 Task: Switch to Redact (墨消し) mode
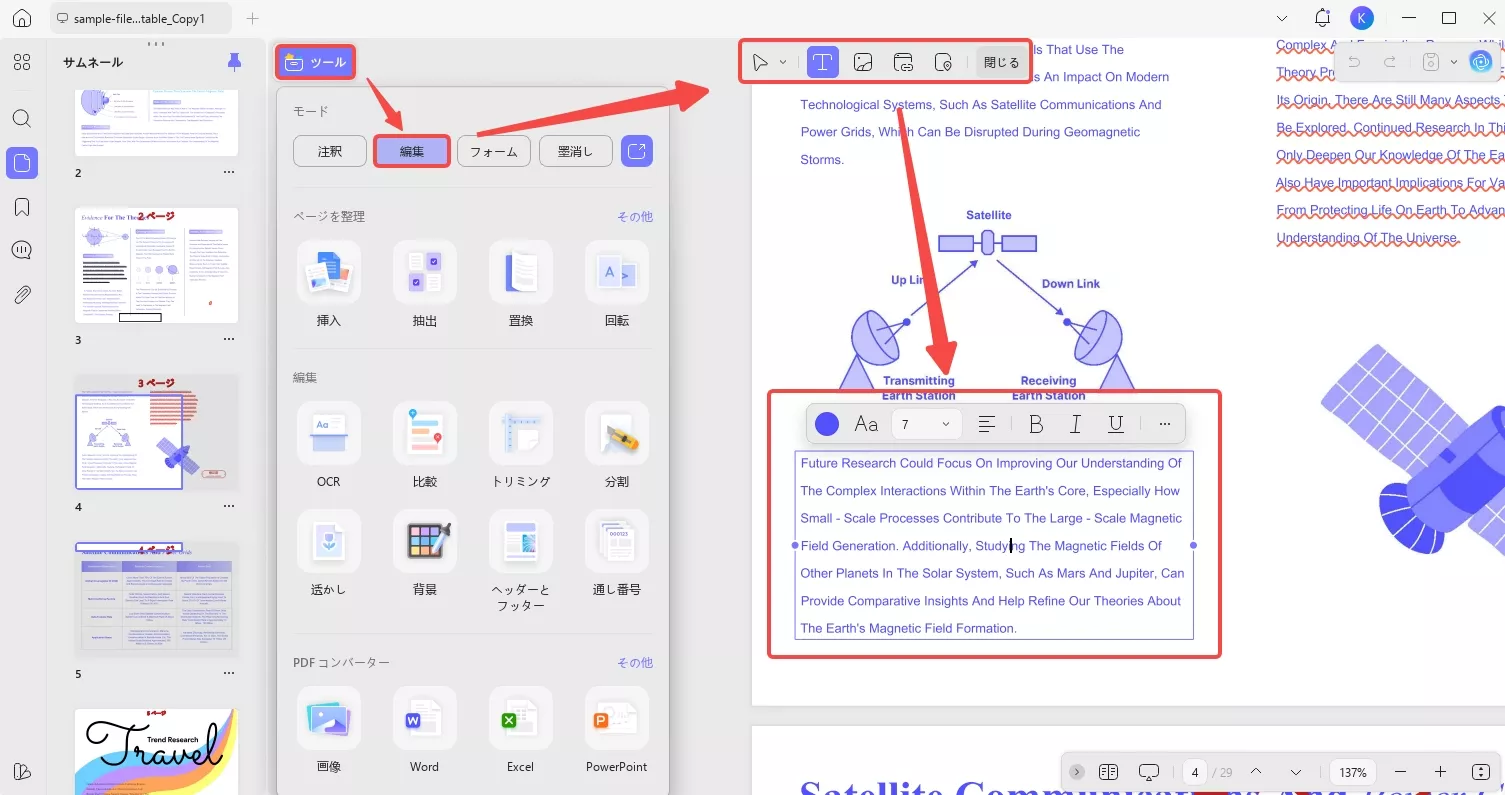pos(576,152)
